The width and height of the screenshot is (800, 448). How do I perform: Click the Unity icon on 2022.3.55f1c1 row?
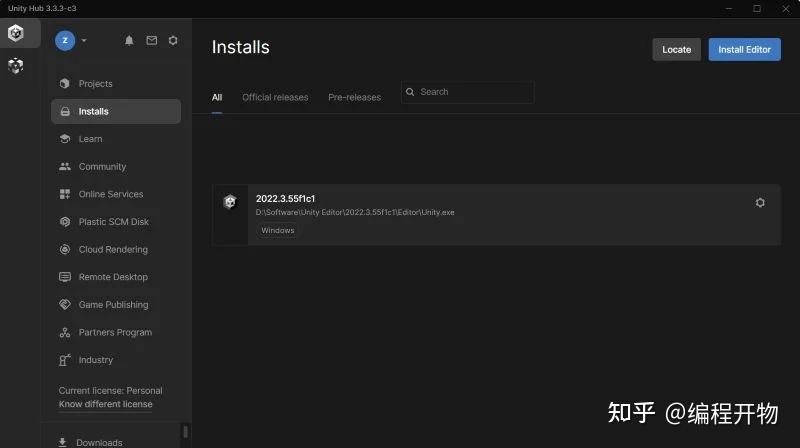230,202
